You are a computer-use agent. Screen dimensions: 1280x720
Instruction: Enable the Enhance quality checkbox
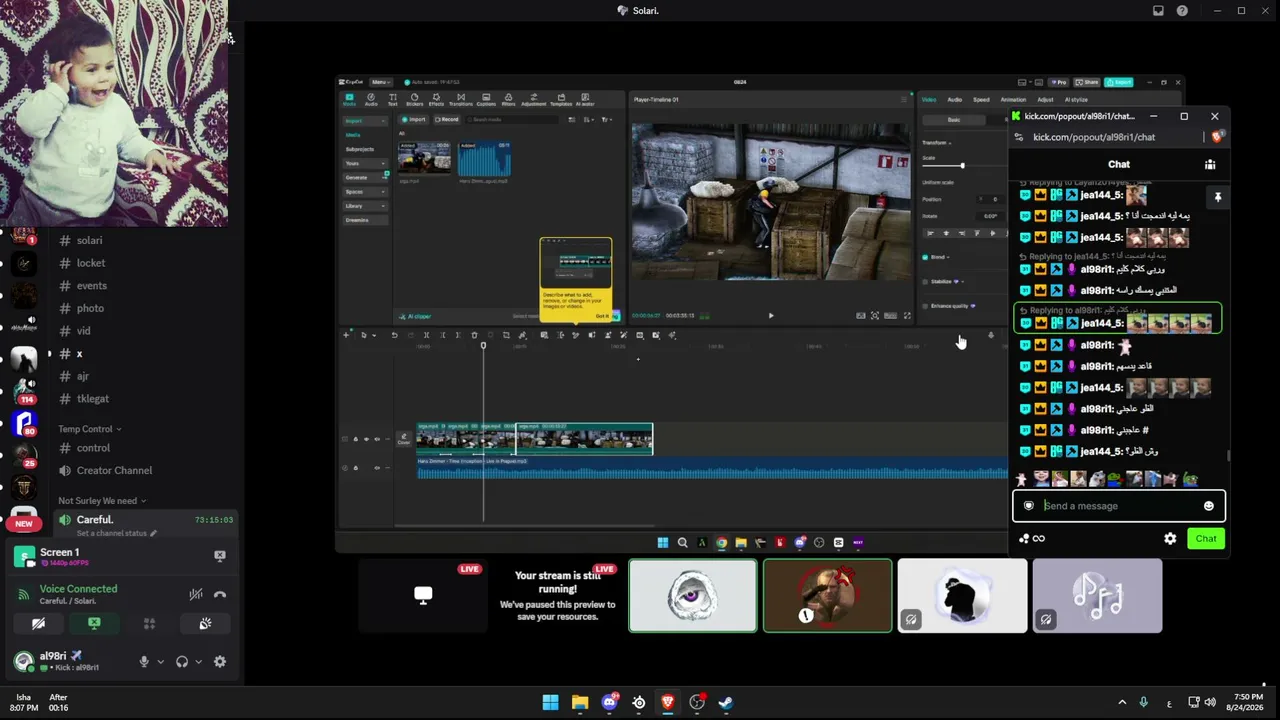coord(925,306)
